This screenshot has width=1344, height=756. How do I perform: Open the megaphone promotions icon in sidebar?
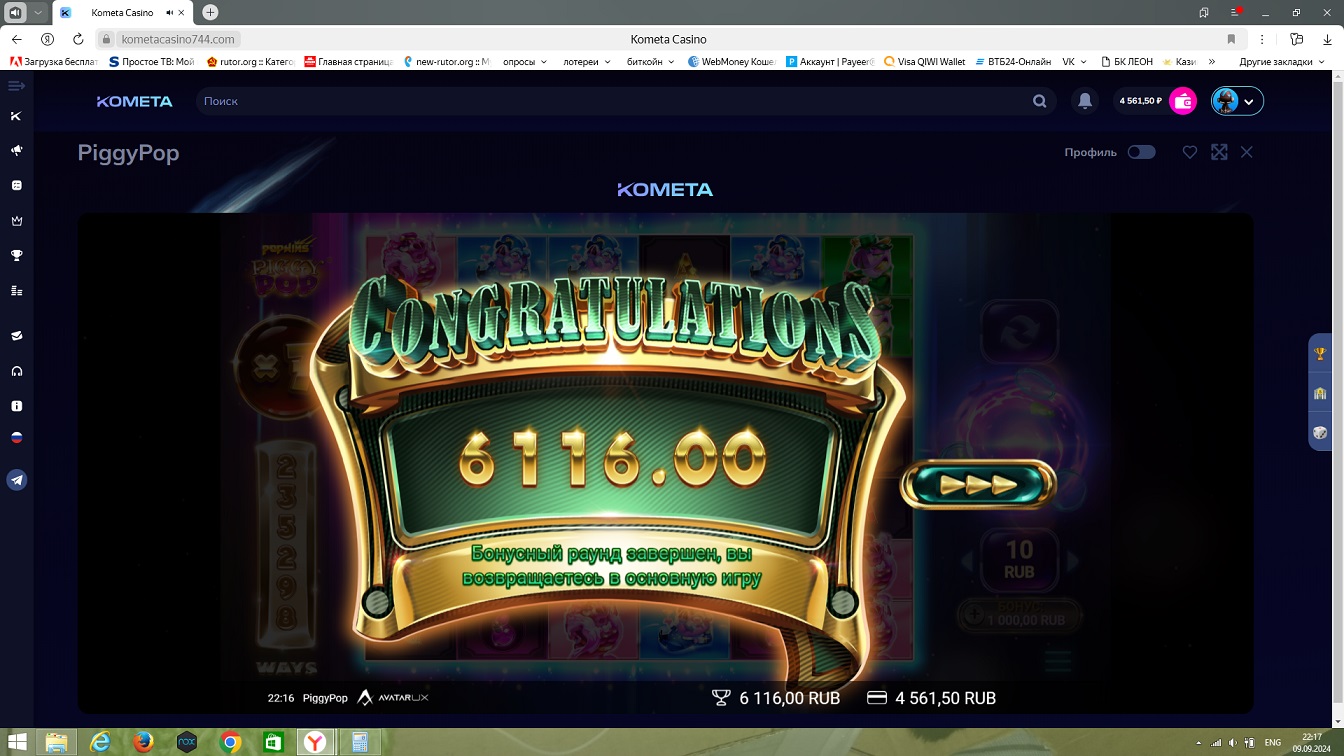coord(16,150)
